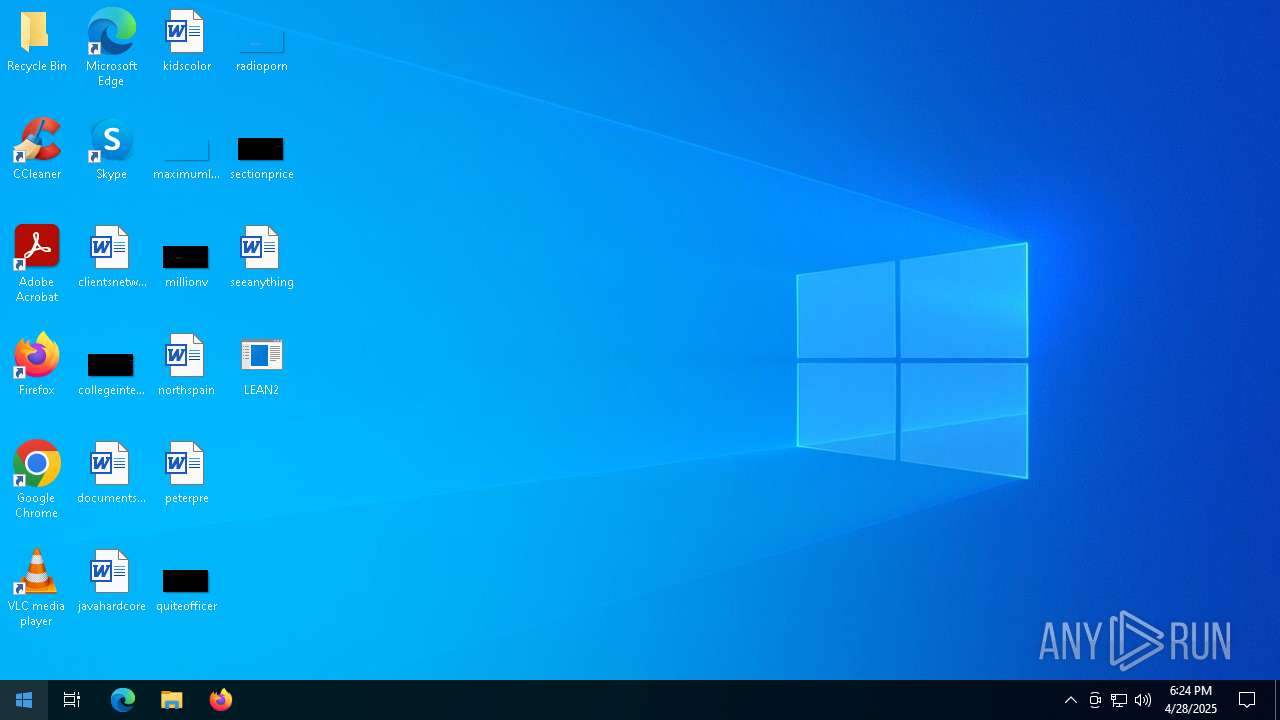The image size is (1280, 720).
Task: Select the Adobe Acrobat shortcut
Action: 36,263
